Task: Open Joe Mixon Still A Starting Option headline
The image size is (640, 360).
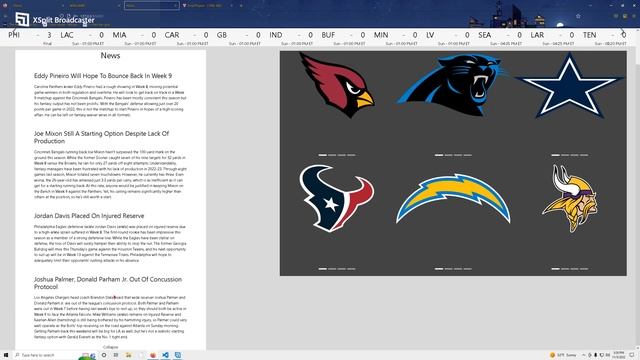Action: (101, 137)
